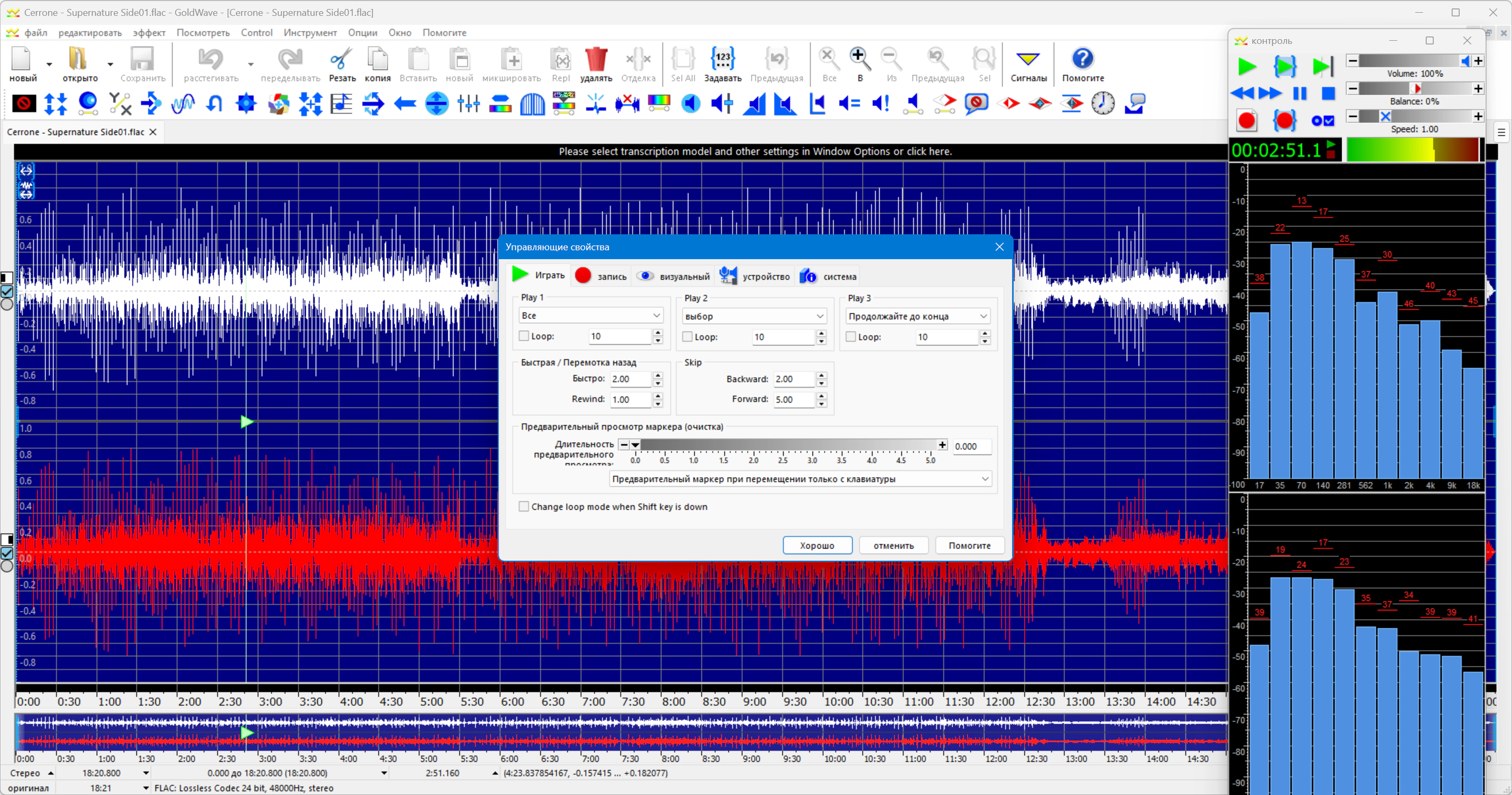Click the Хорошо button

tap(817, 545)
